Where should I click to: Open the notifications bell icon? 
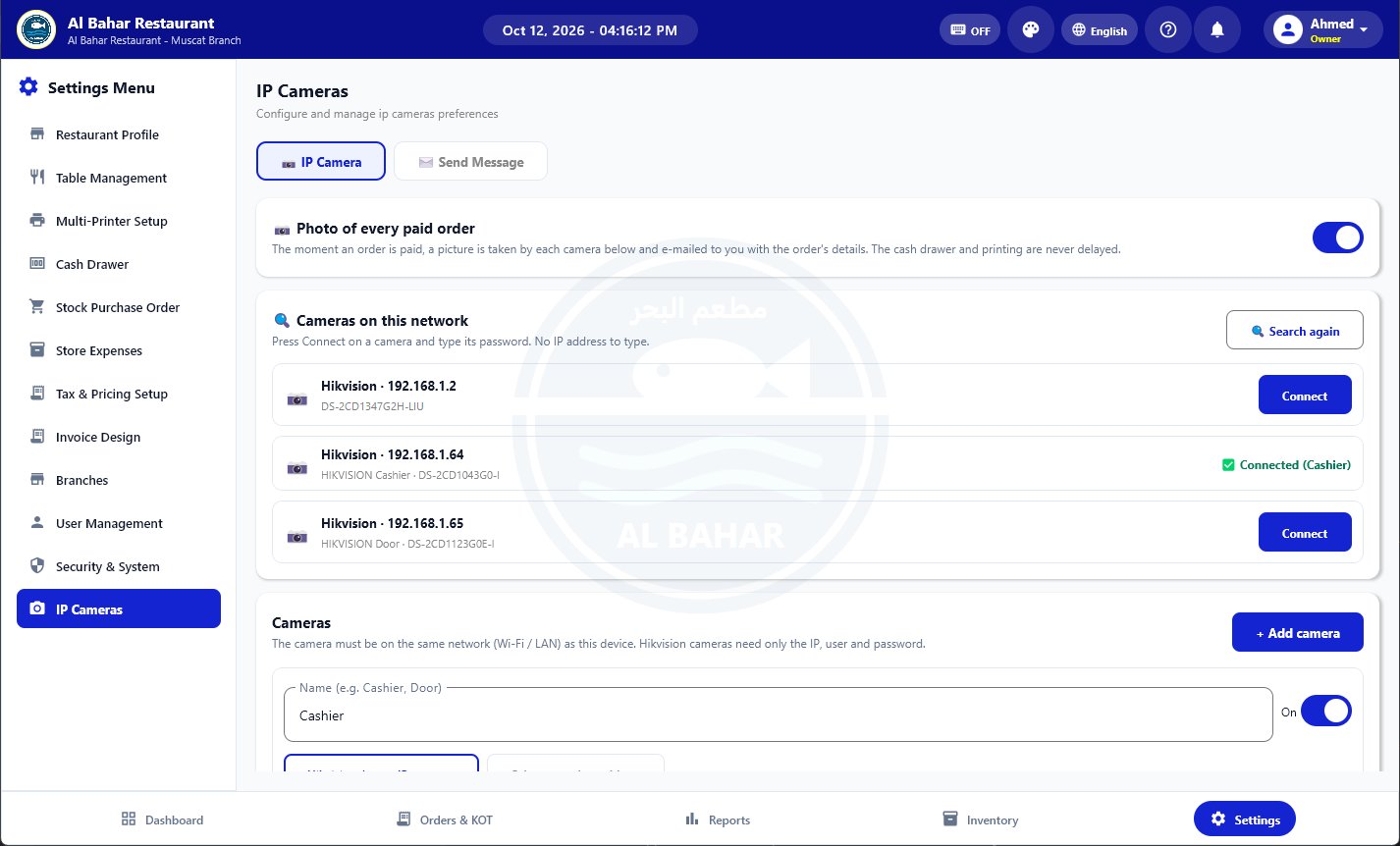point(1217,29)
